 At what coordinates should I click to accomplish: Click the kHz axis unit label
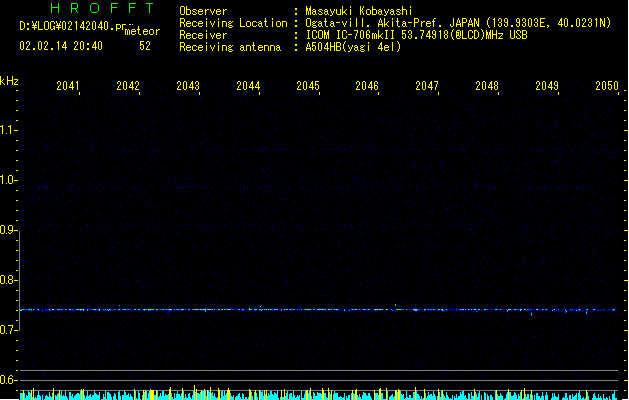pos(9,81)
